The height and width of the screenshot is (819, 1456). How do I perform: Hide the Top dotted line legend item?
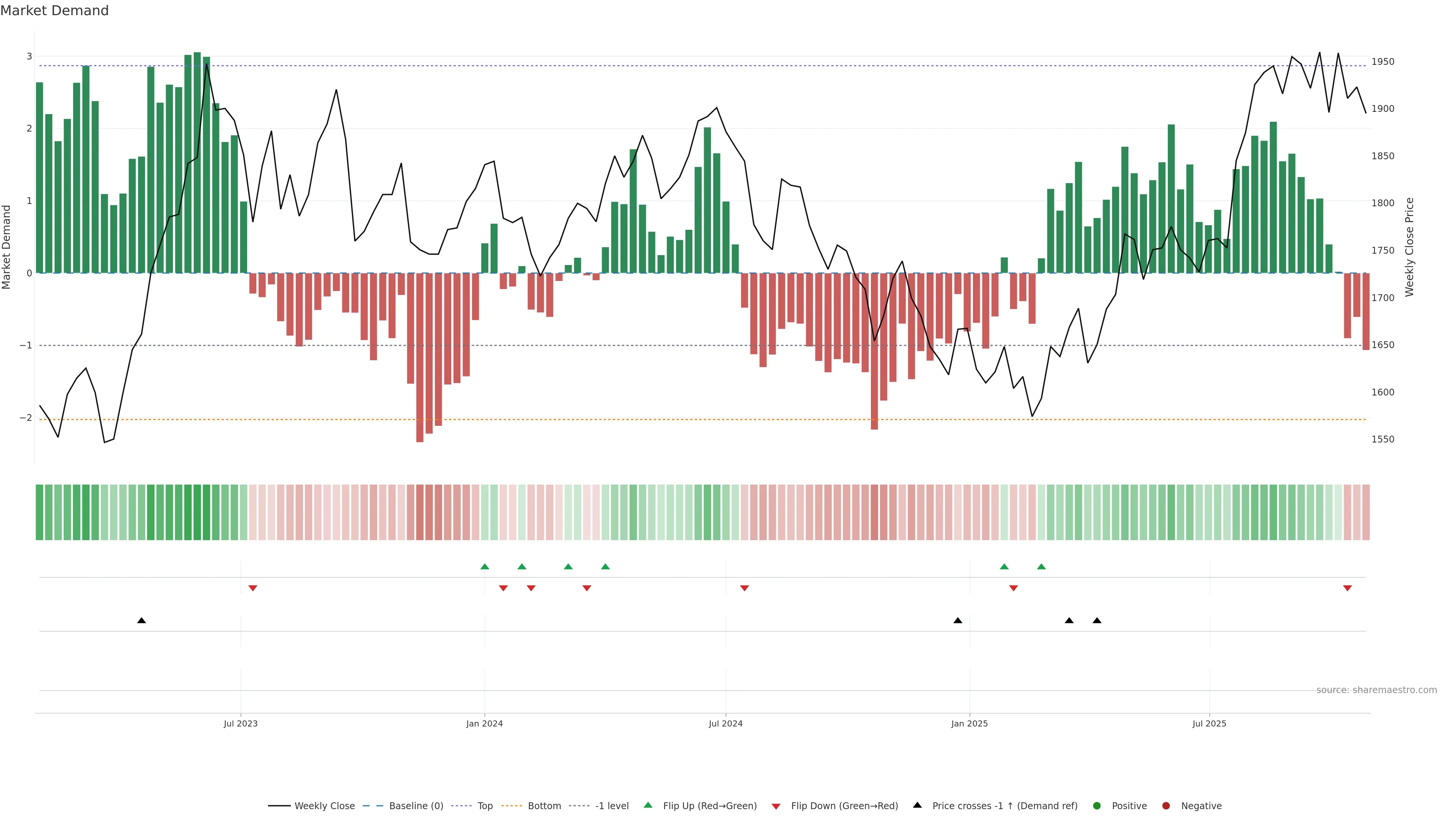[x=485, y=806]
